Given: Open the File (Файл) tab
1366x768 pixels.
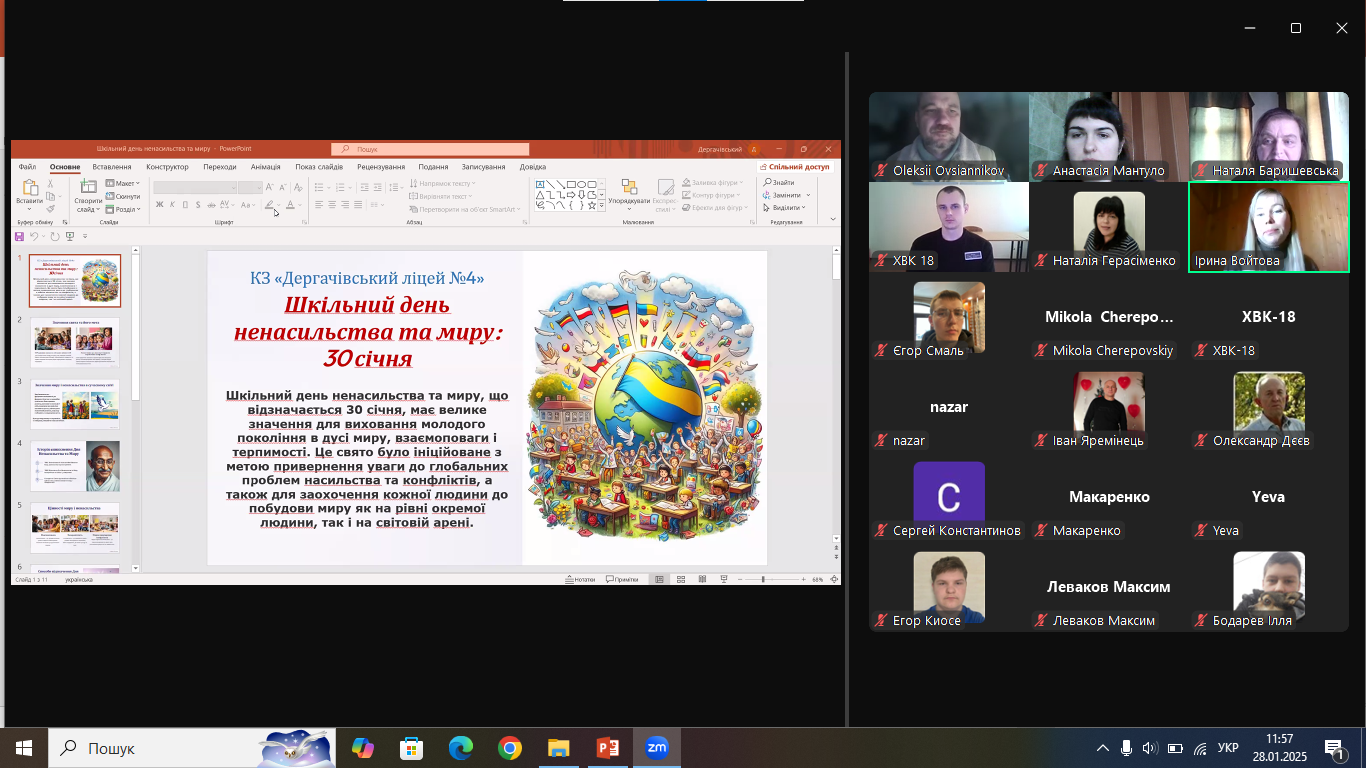Looking at the screenshot, I should (x=27, y=167).
